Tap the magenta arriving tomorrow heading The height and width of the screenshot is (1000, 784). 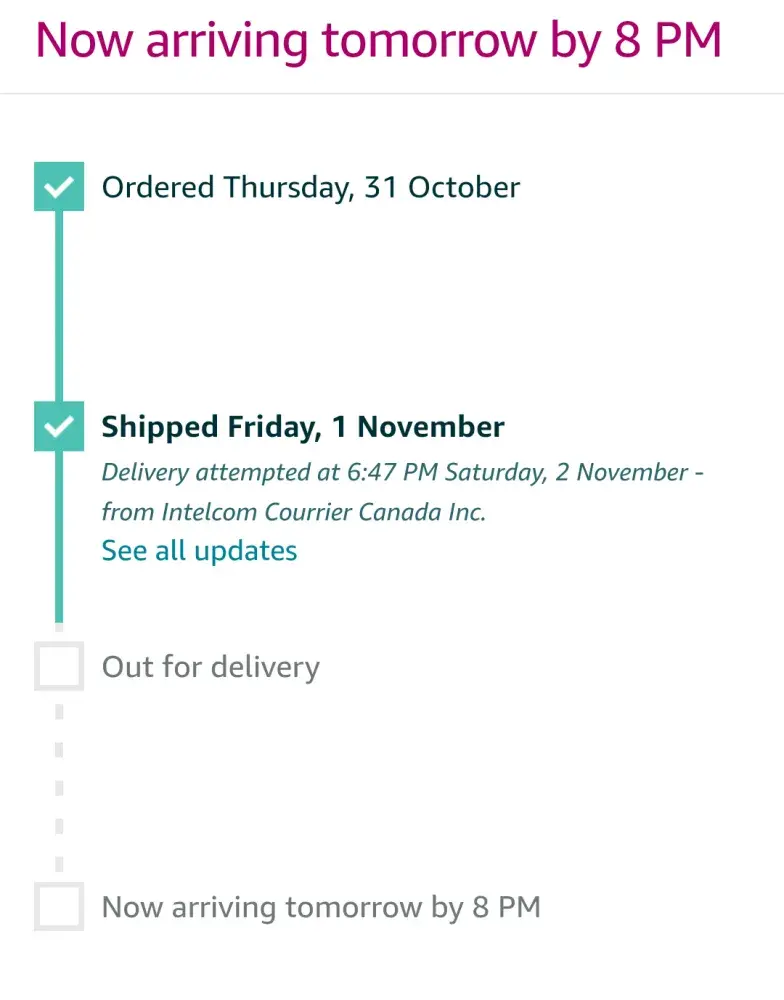click(x=378, y=40)
